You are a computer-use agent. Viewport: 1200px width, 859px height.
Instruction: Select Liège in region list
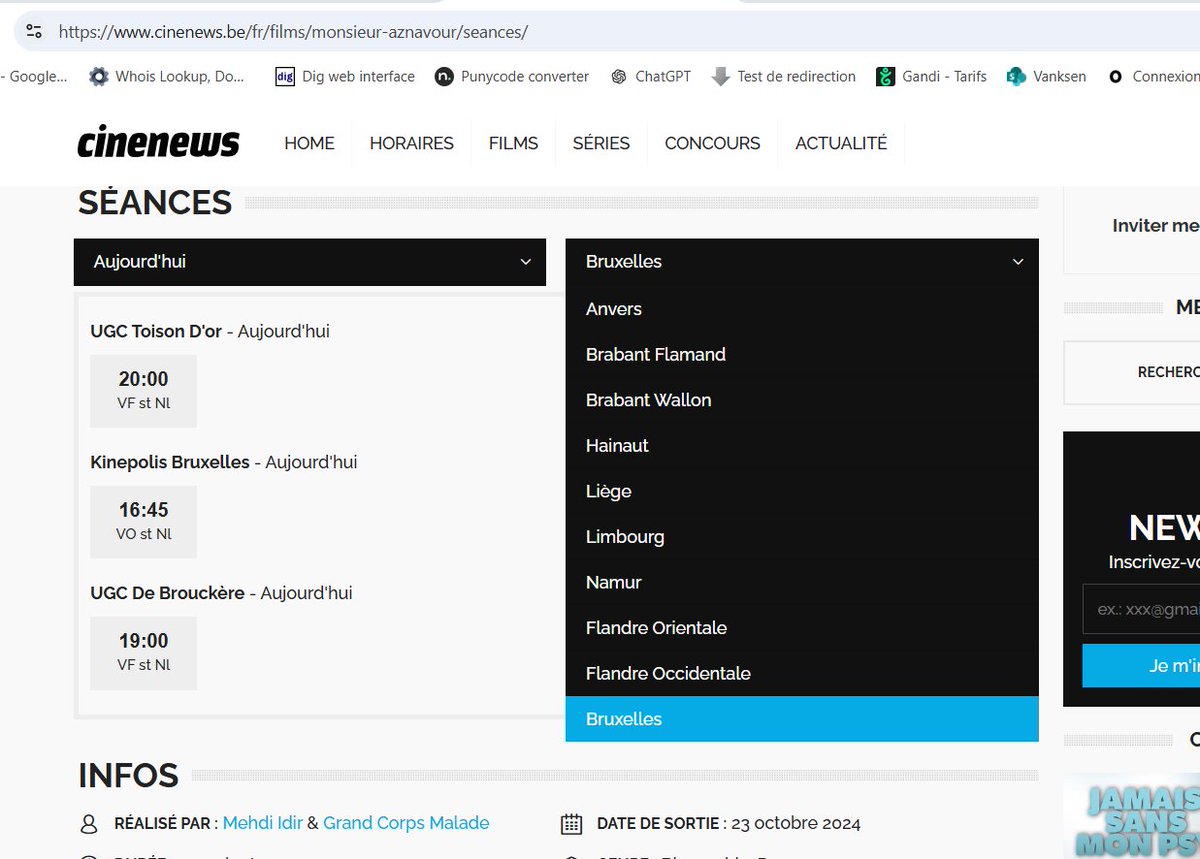point(802,491)
